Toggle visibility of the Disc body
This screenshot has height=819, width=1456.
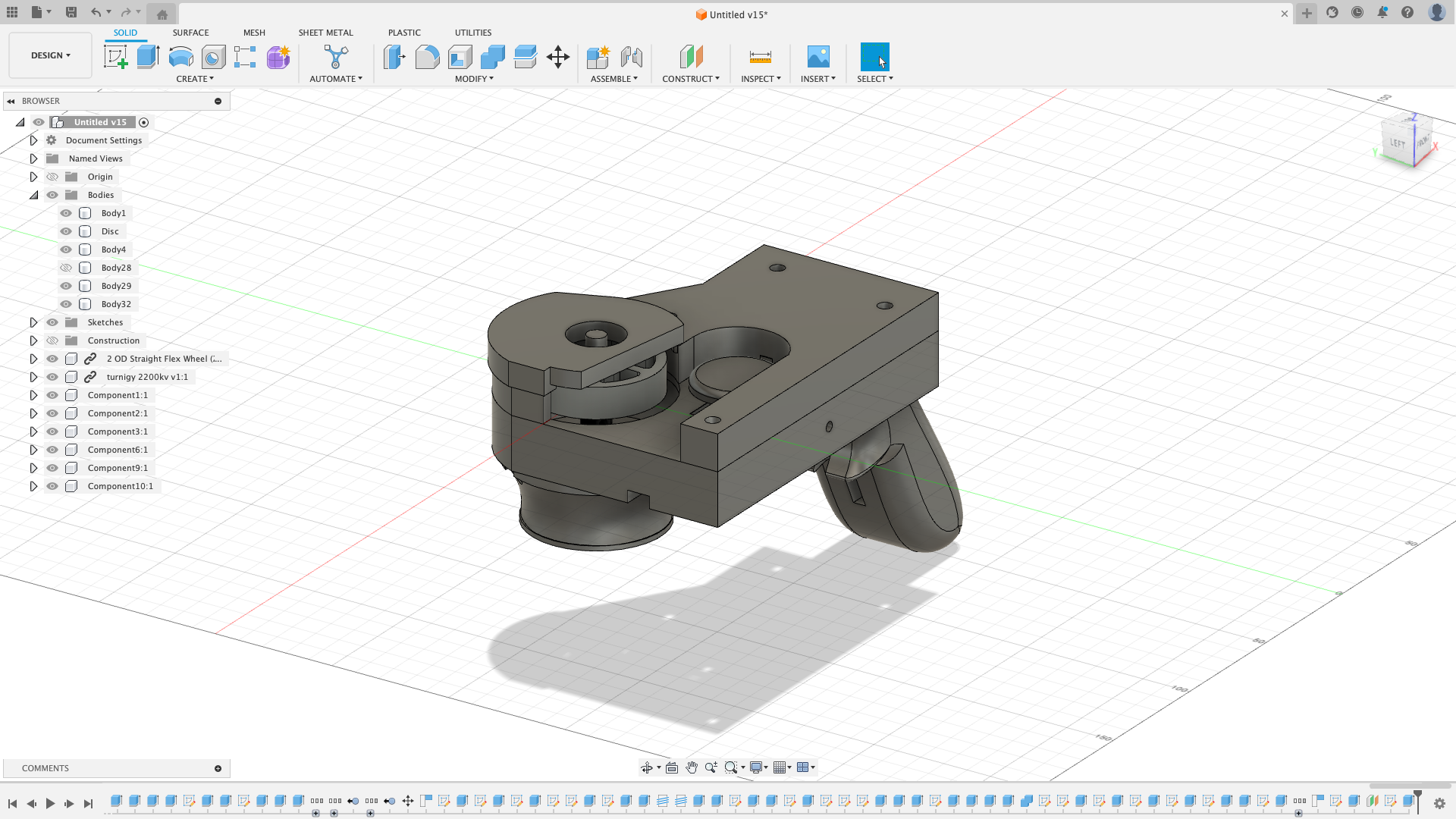click(66, 231)
